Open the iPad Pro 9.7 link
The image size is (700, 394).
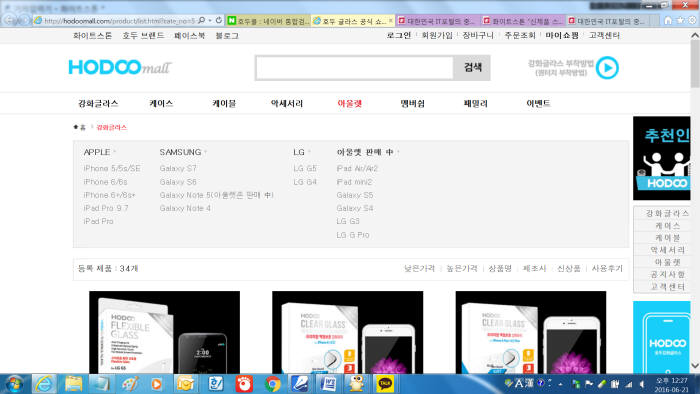(x=106, y=208)
